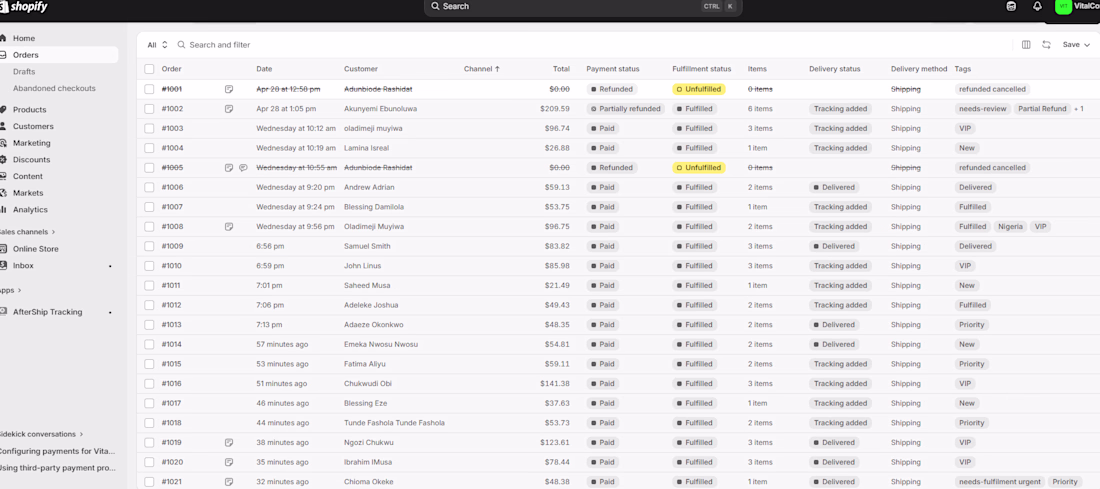Image resolution: width=1100 pixels, height=489 pixels.
Task: Click note icon on order #1019
Action: tap(229, 443)
